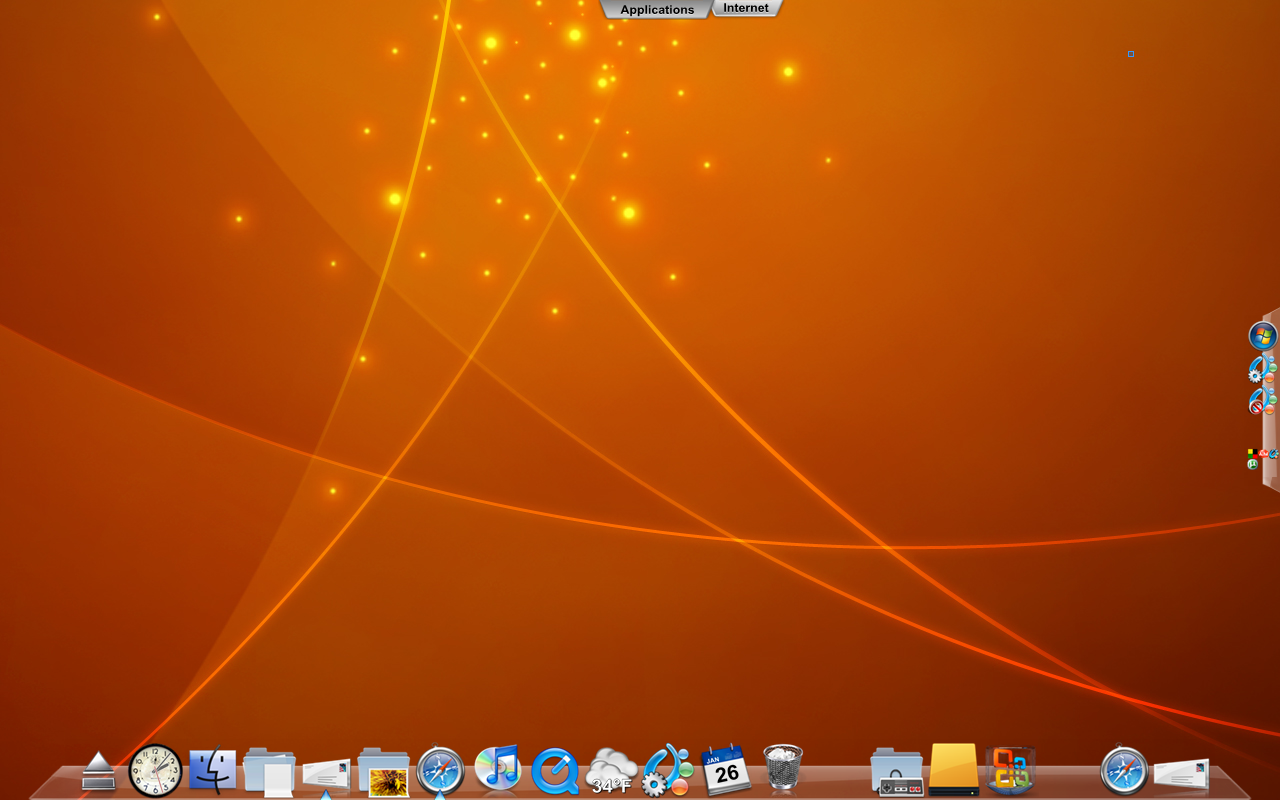This screenshot has height=800, width=1280.
Task: Click the colored squares tray icon
Action: point(1251,452)
